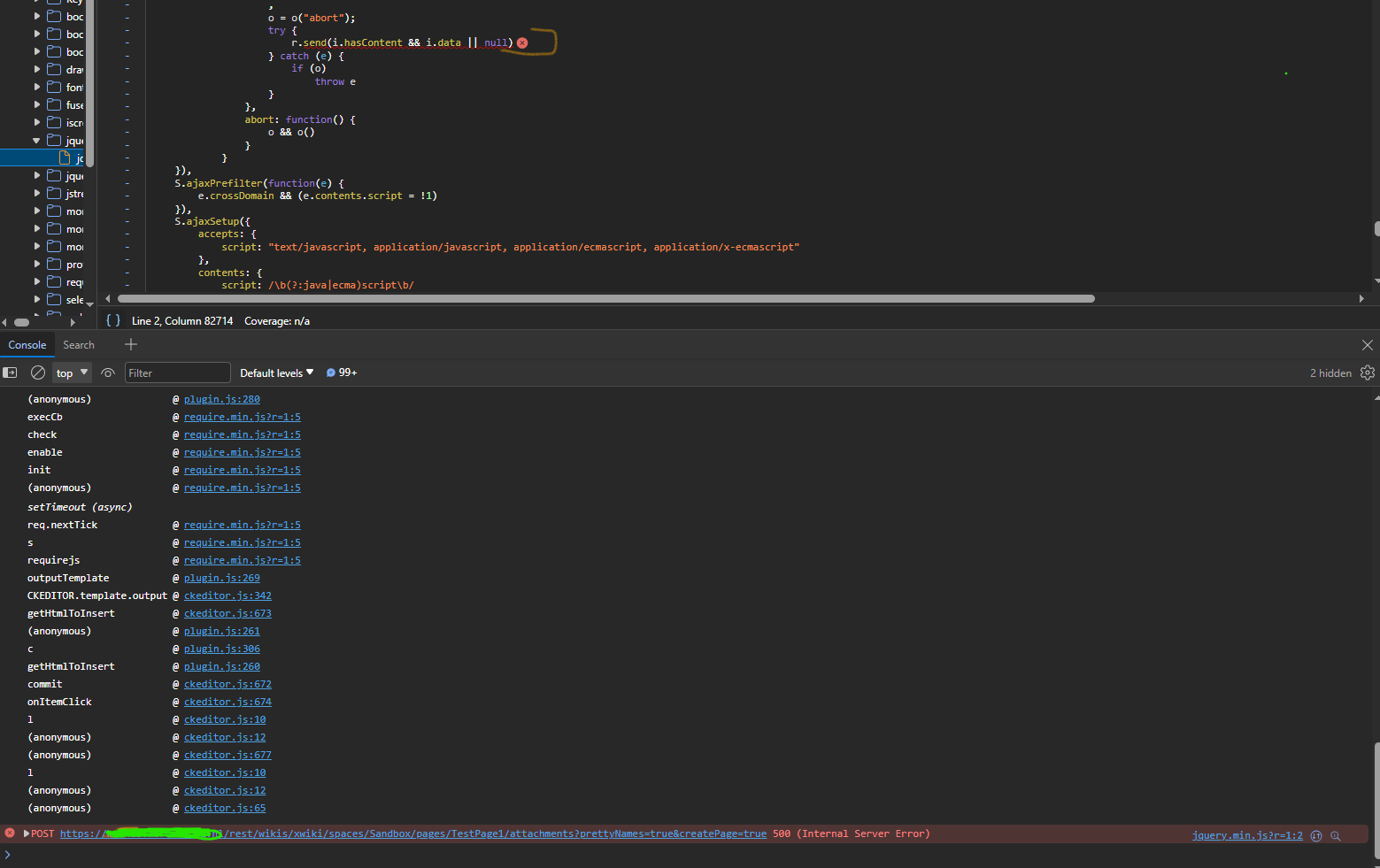Add a drawer tool with plus icon

pos(131,344)
